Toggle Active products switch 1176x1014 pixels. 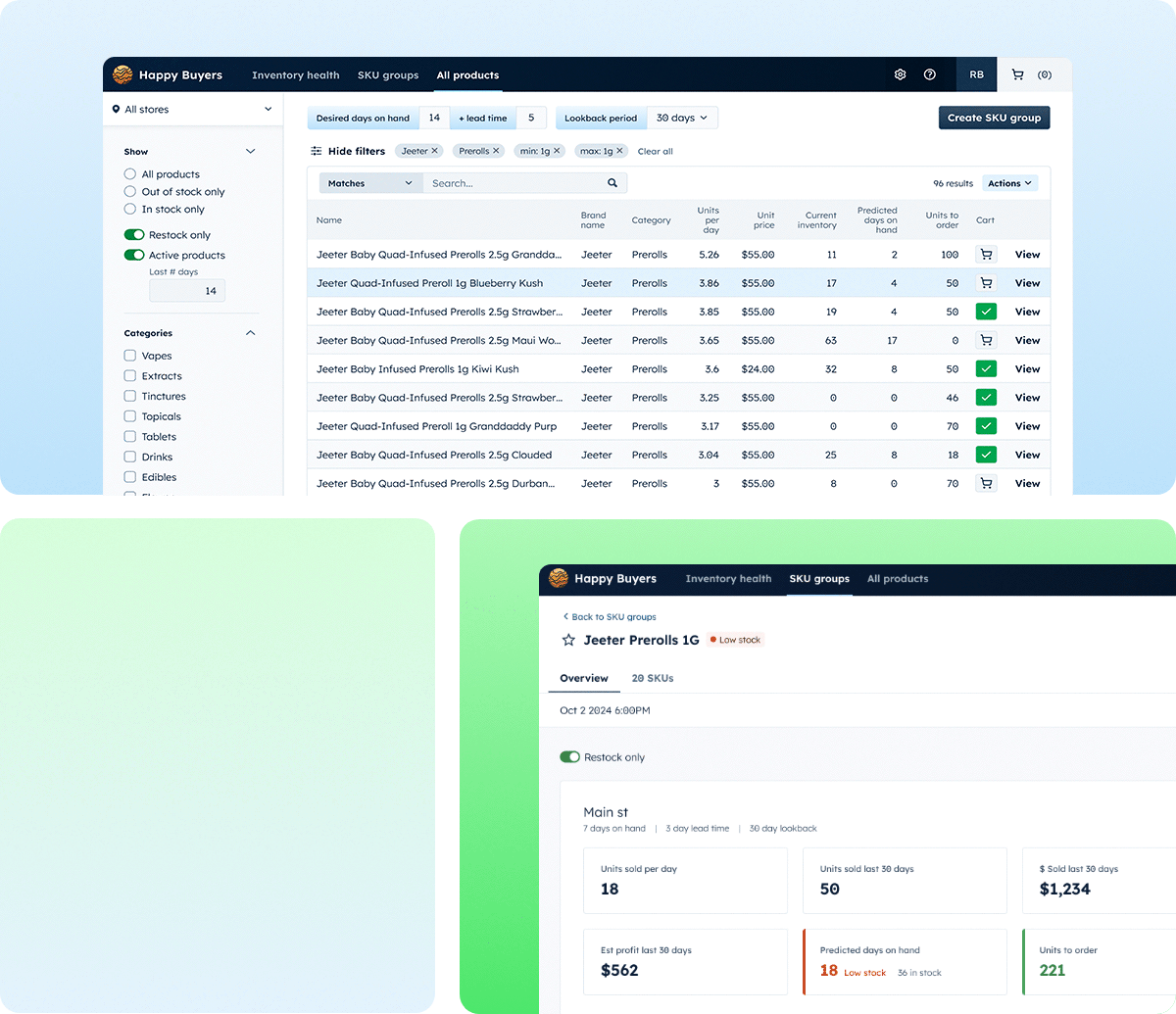[x=134, y=255]
